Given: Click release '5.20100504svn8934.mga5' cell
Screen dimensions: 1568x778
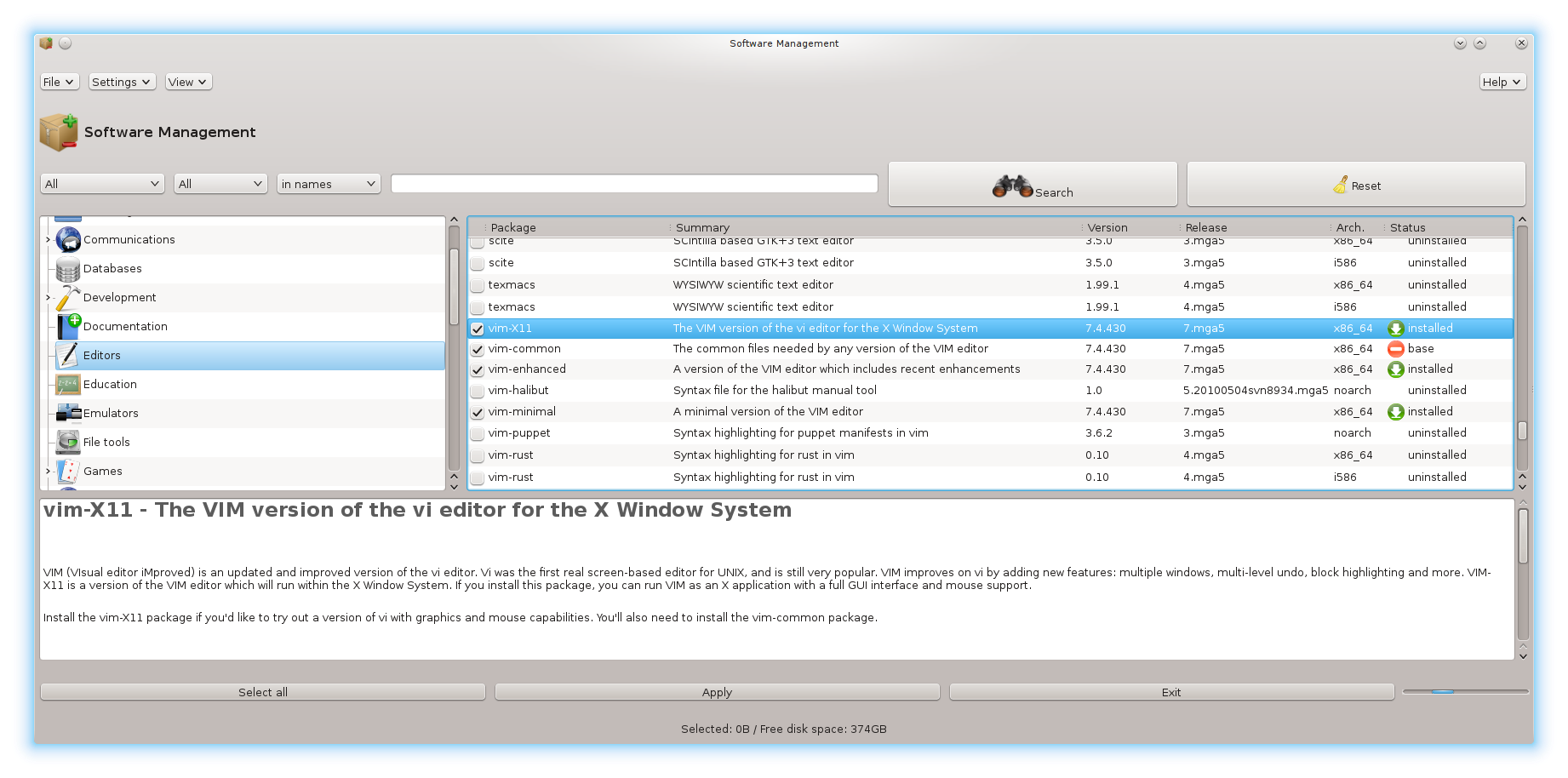Looking at the screenshot, I should 1256,391.
